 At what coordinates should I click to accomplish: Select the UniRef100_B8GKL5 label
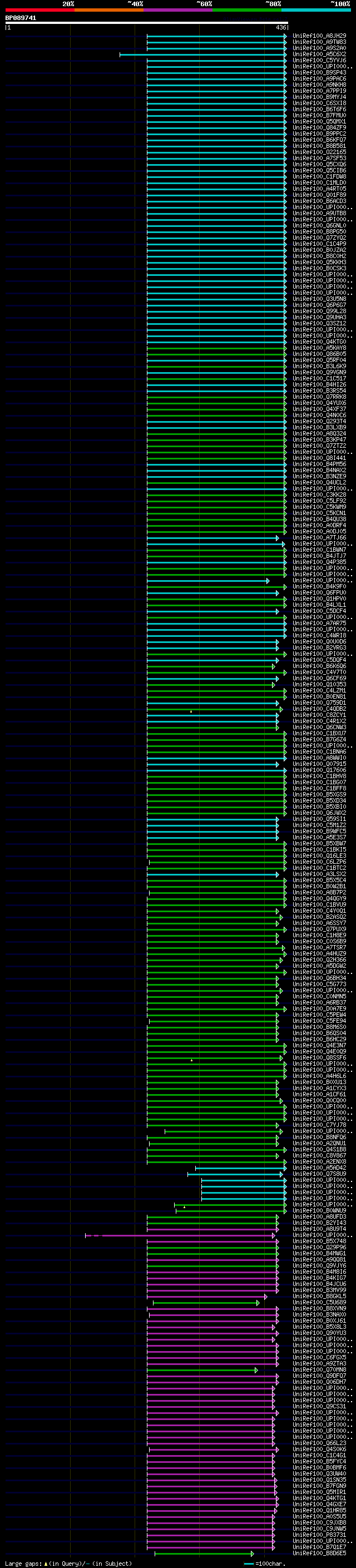click(x=319, y=1296)
